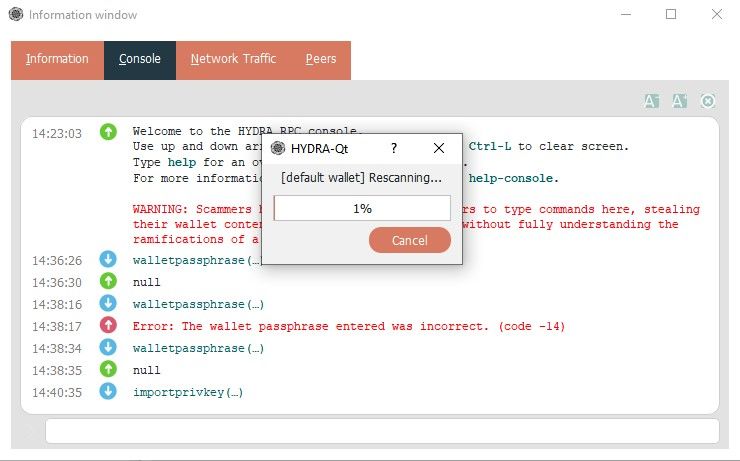
Task: Click the wallet passphrase incorrect error message
Action: click(x=349, y=326)
